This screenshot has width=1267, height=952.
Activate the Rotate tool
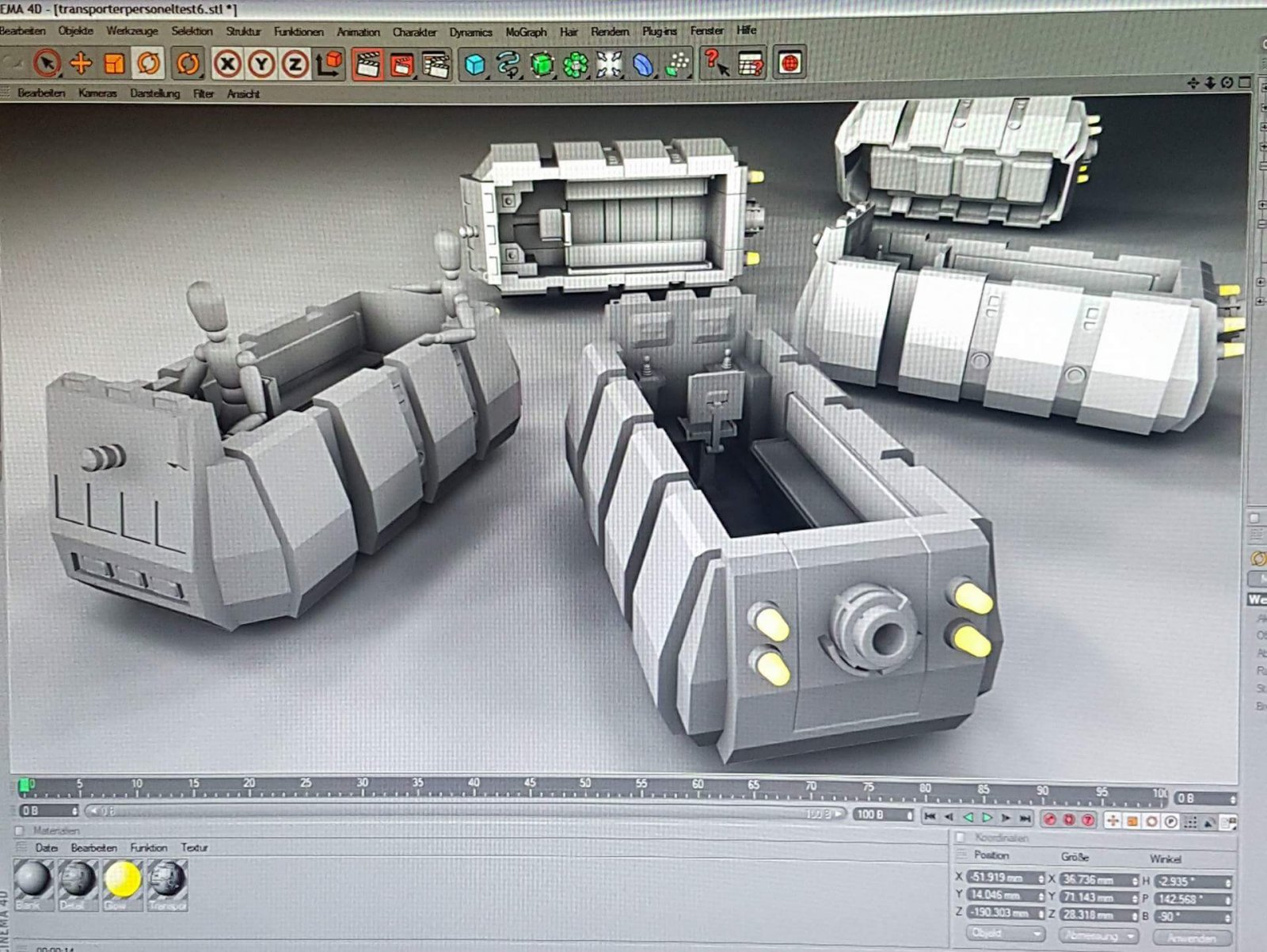click(x=148, y=63)
